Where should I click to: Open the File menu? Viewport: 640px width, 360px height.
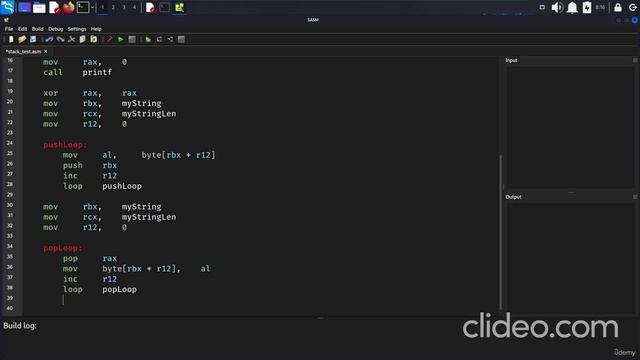(9, 29)
